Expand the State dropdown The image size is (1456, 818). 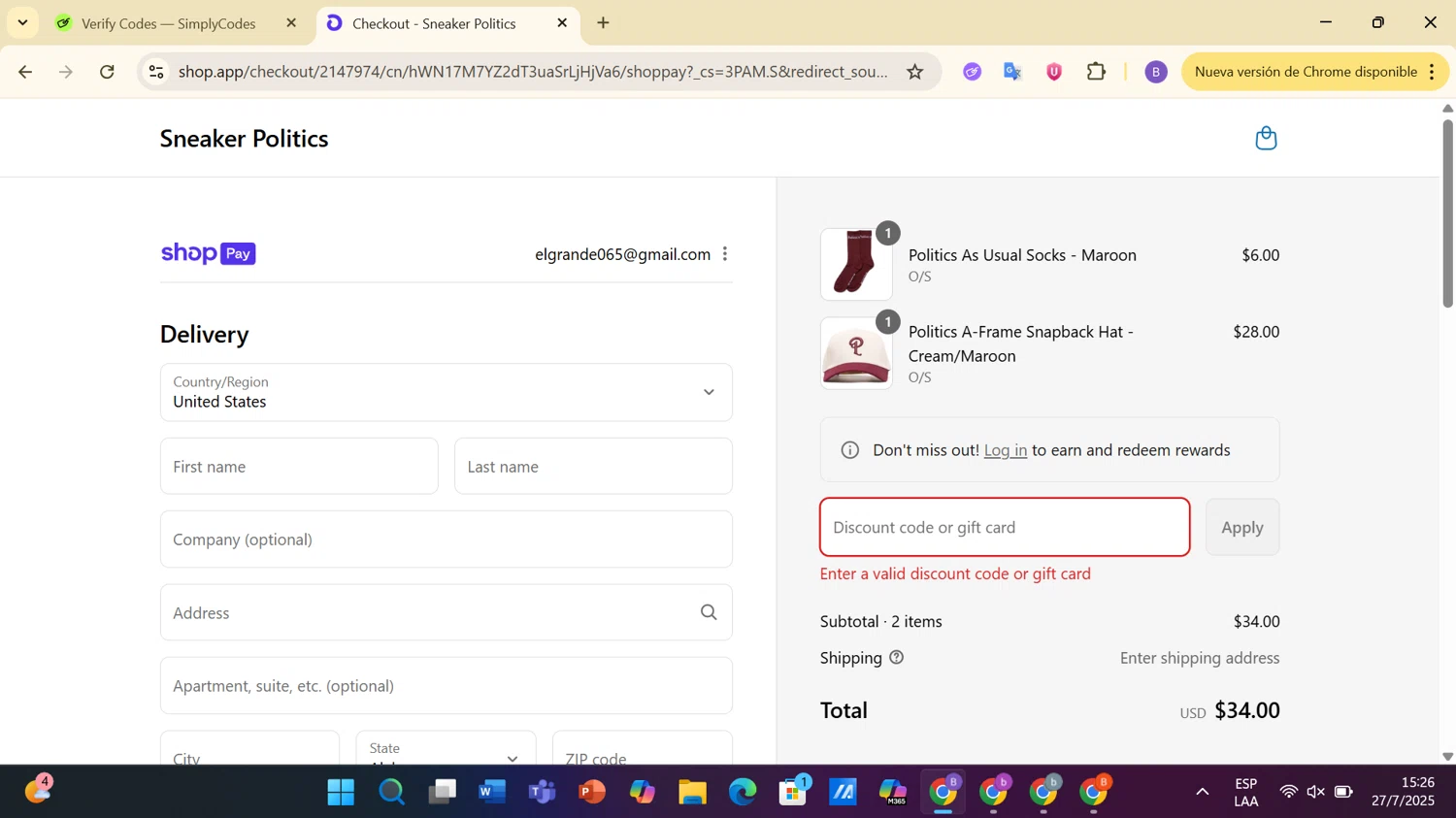(x=446, y=748)
